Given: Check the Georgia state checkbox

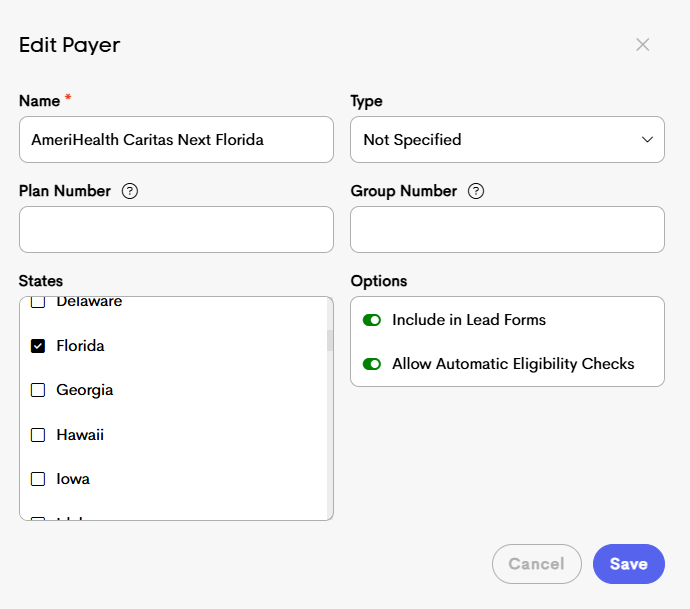Looking at the screenshot, I should pyautogui.click(x=38, y=390).
